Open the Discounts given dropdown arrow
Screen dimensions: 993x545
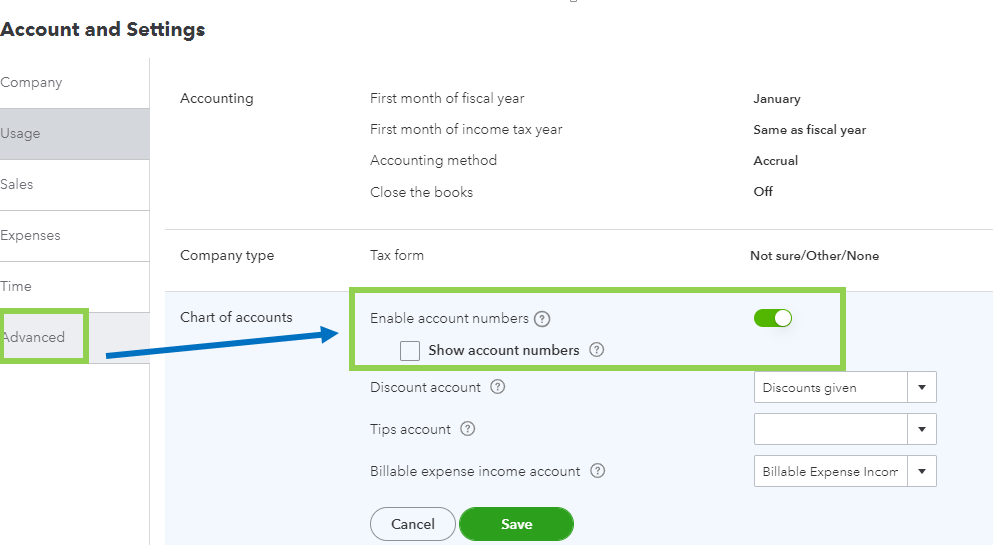click(922, 388)
